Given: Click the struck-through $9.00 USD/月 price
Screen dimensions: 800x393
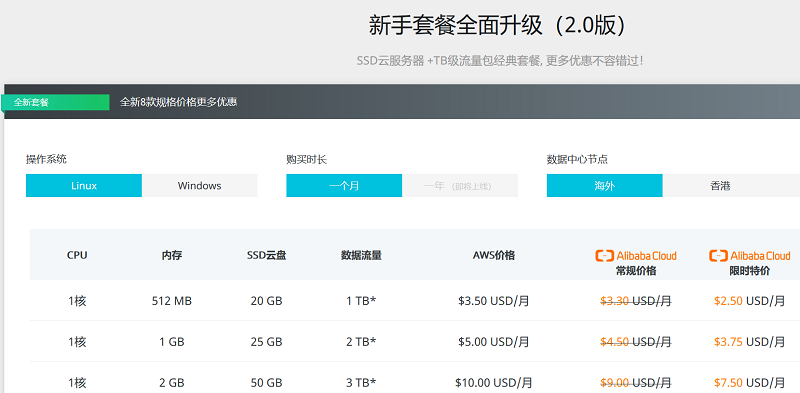Looking at the screenshot, I should click(x=636, y=383).
